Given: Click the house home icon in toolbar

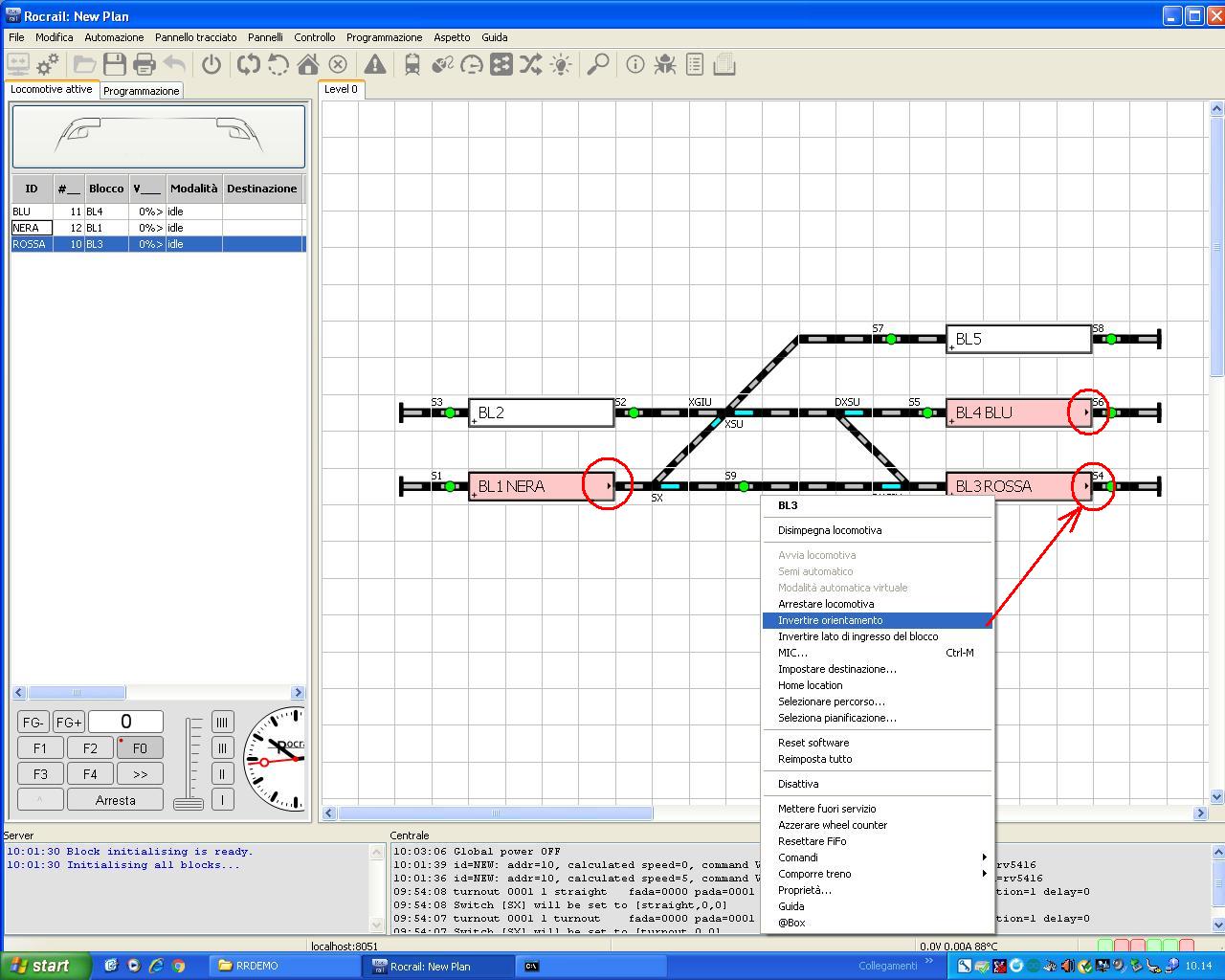Looking at the screenshot, I should pos(308,64).
